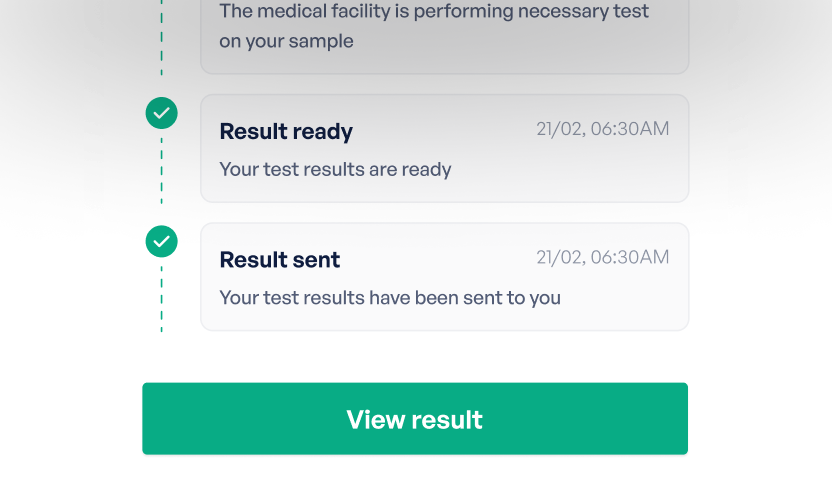
Task: Click the "Result sent" heading
Action: (x=280, y=260)
